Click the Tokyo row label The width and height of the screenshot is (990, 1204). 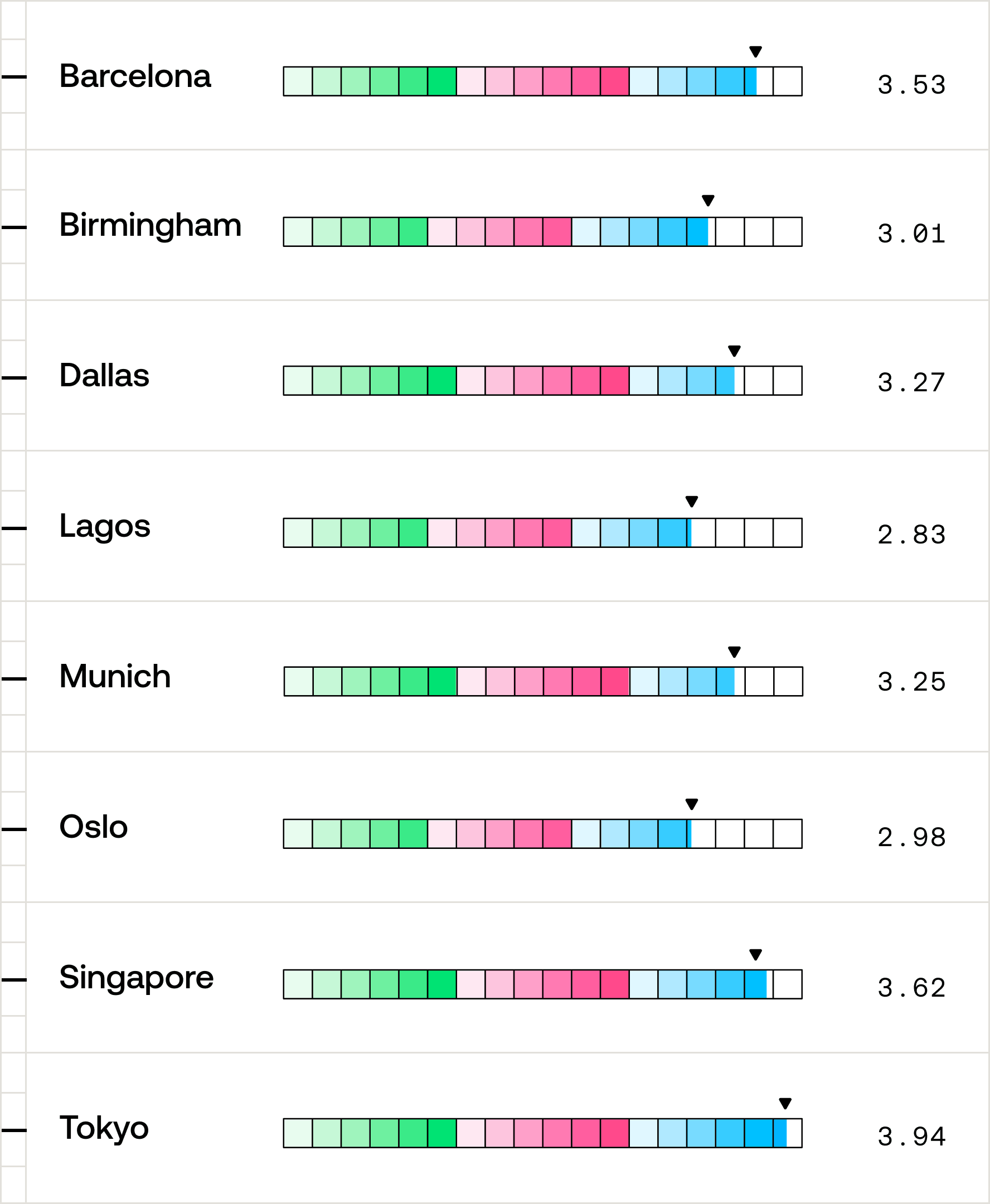tap(104, 1128)
